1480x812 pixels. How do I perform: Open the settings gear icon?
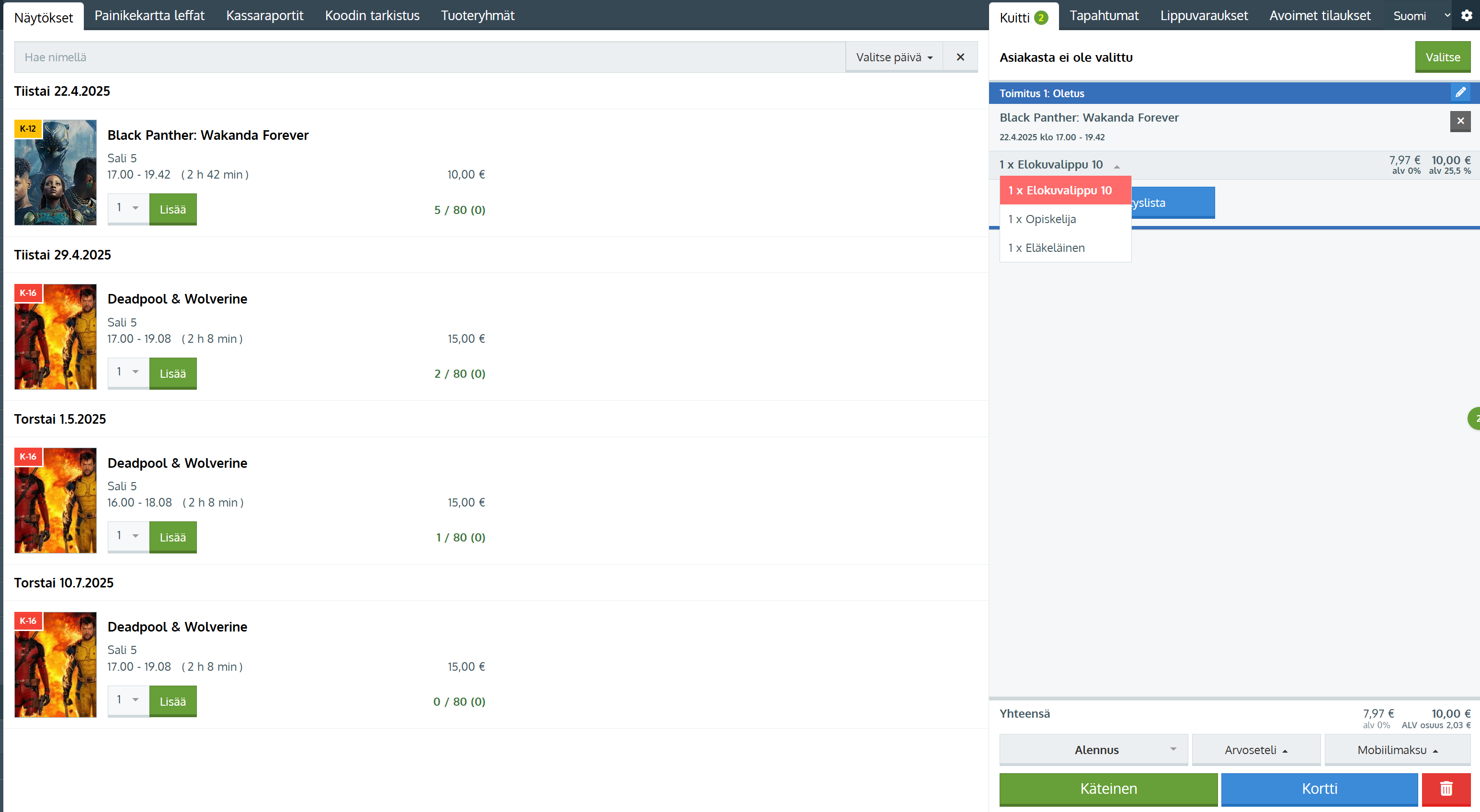(x=1466, y=15)
